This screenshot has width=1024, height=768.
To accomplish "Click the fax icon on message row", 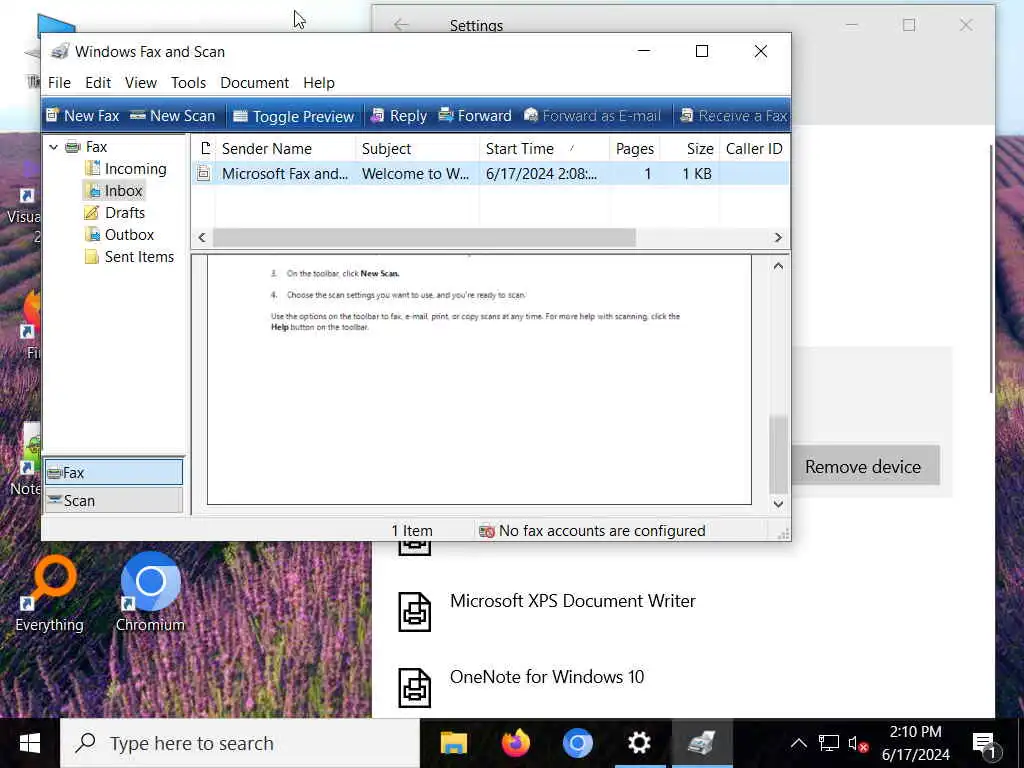I will 204,174.
